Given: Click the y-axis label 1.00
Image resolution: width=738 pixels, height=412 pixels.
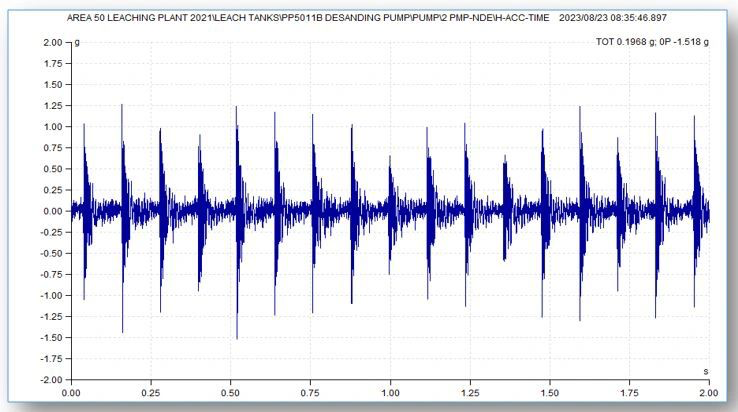Looking at the screenshot, I should click(53, 127).
